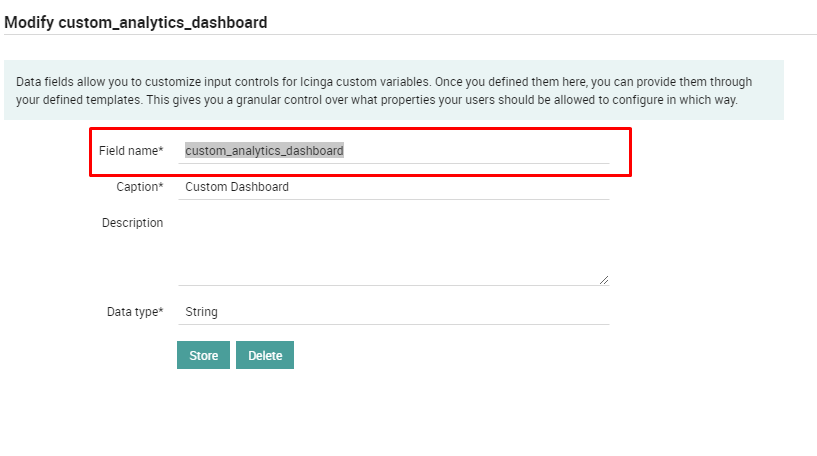Click the data fields info paragraph
The width and height of the screenshot is (817, 456).
coord(392,91)
